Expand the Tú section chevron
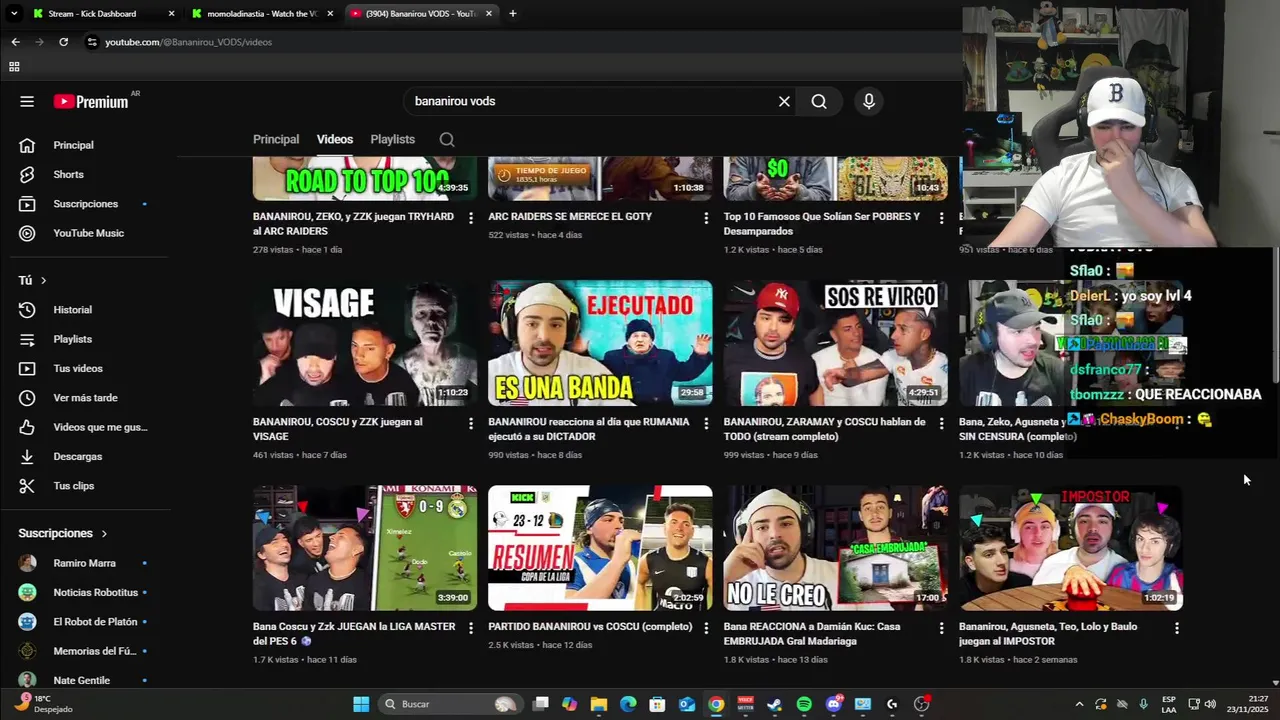 [43, 281]
